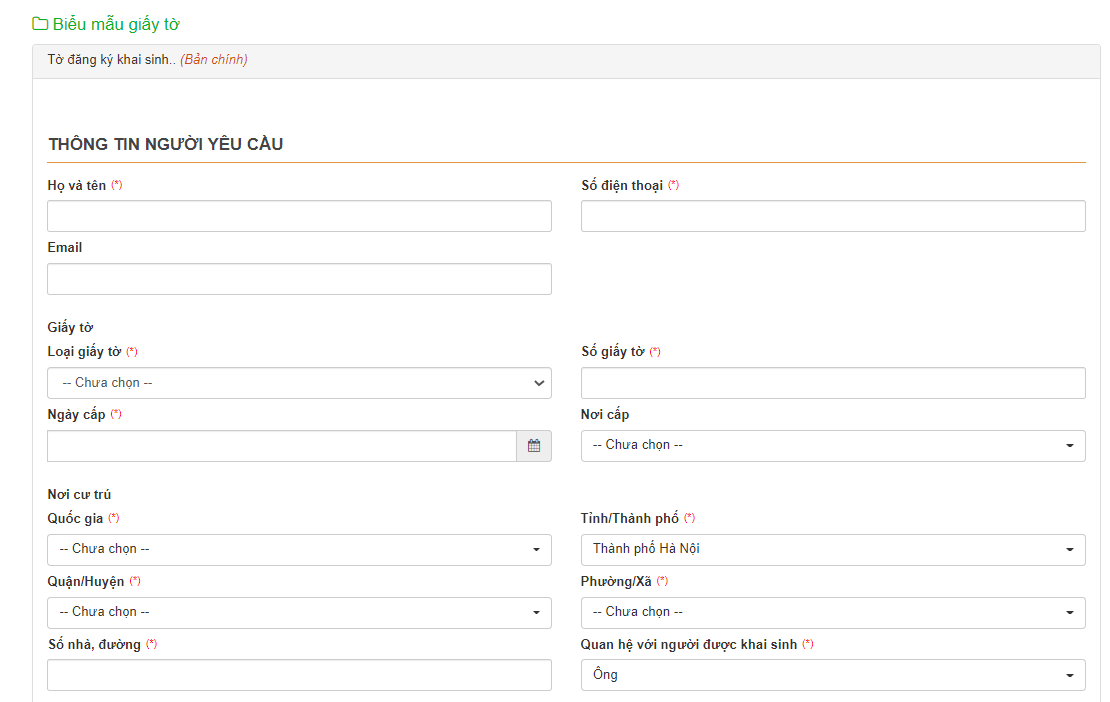The height and width of the screenshot is (702, 1110).
Task: Select the Số giấy tờ input
Action: [x=832, y=383]
